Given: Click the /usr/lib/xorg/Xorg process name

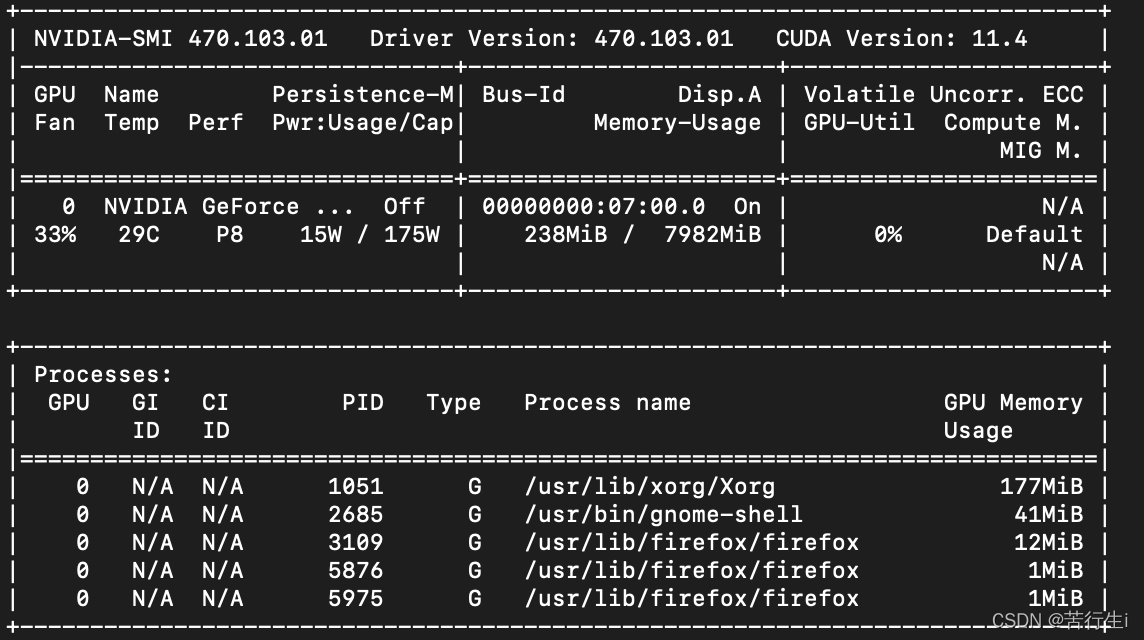Looking at the screenshot, I should [649, 486].
